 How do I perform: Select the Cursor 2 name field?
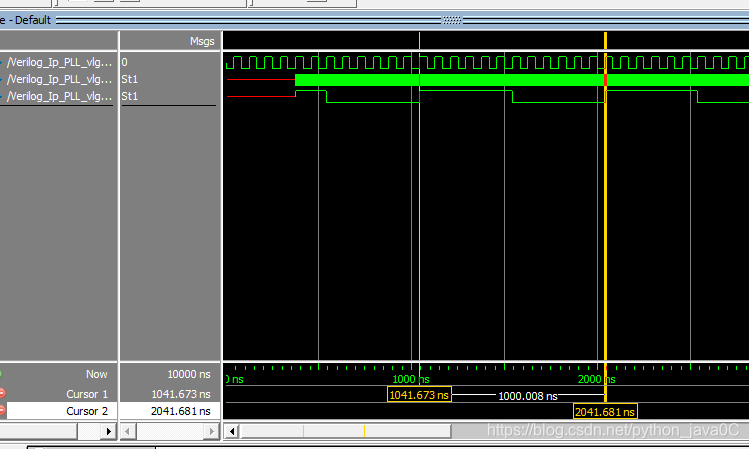point(62,411)
